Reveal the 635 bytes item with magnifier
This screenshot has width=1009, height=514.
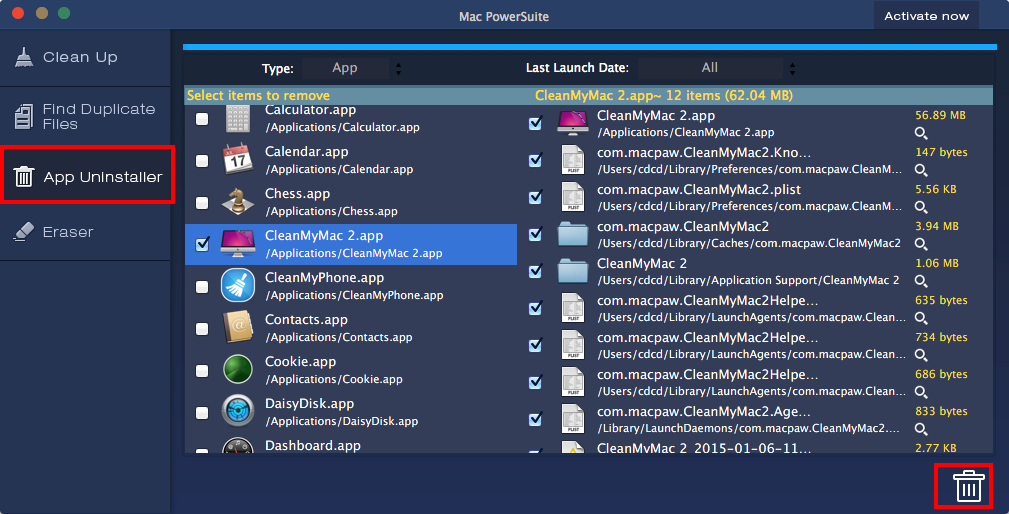(921, 318)
